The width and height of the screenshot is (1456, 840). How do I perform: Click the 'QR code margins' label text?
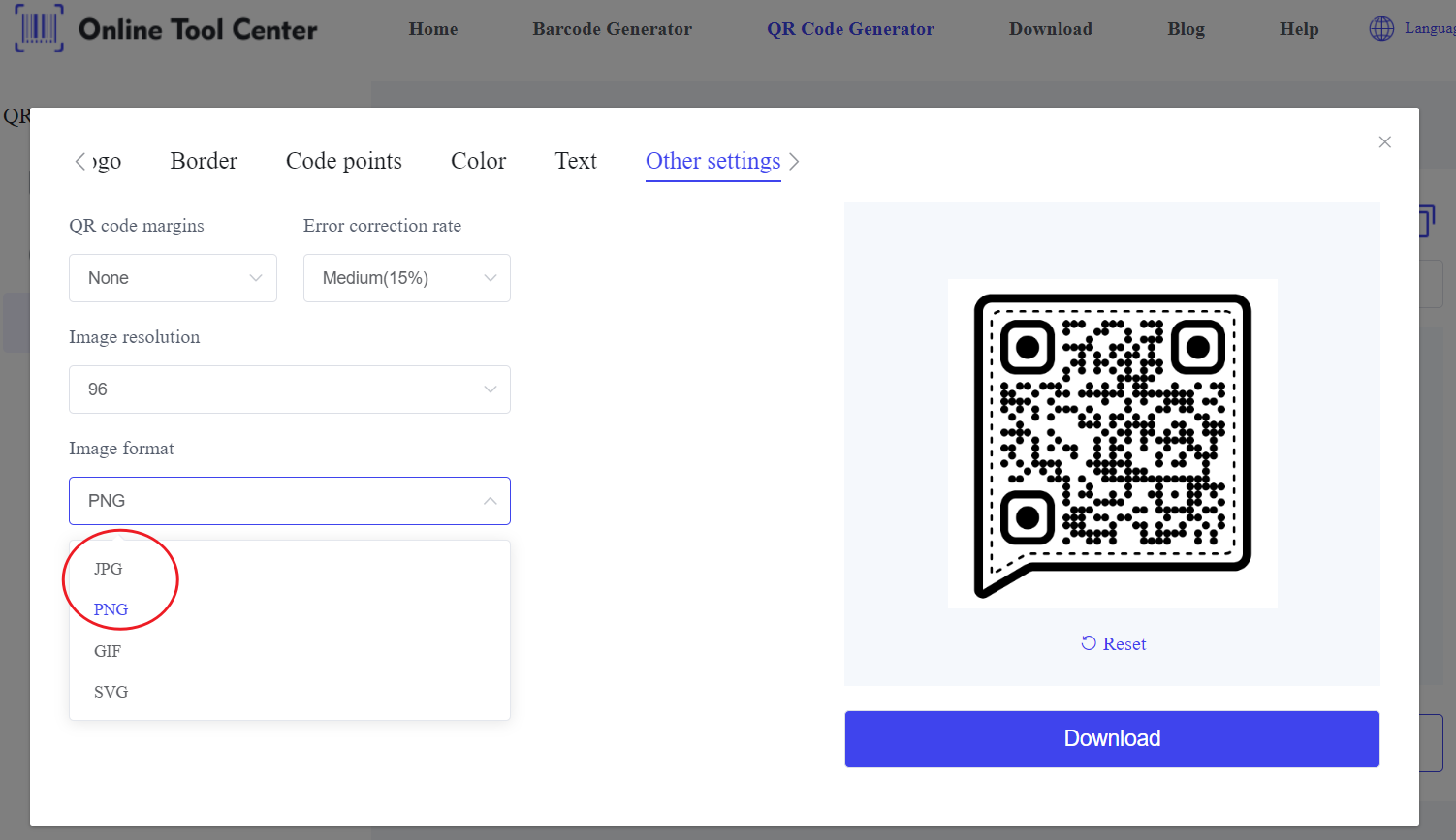[137, 226]
